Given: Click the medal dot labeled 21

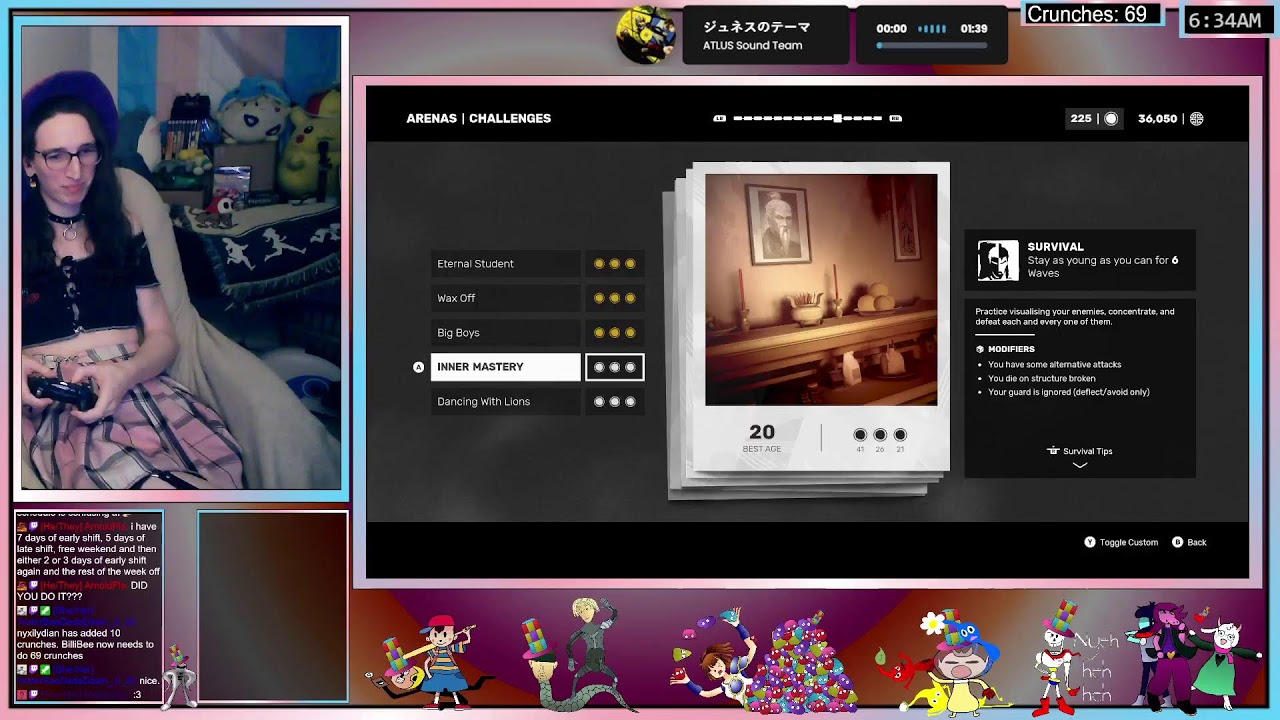Looking at the screenshot, I should (x=900, y=435).
